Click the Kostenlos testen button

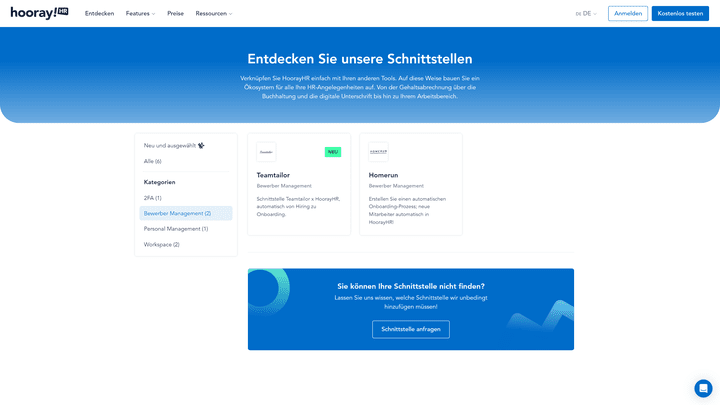pyautogui.click(x=680, y=13)
